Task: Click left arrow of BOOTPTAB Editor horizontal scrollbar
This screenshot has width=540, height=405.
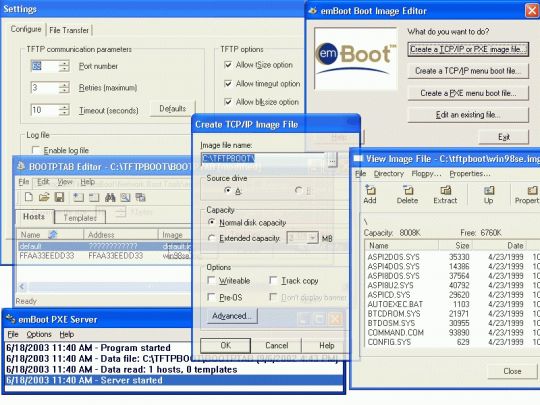Action: [22, 287]
